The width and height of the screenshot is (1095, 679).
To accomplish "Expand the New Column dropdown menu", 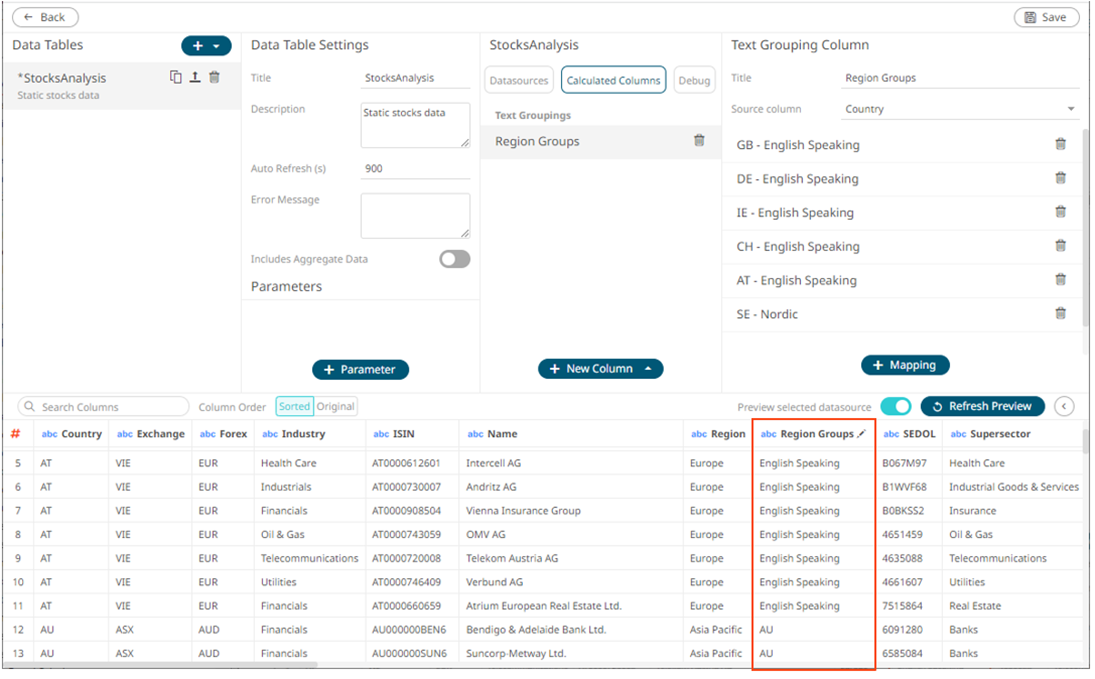I will 648,369.
